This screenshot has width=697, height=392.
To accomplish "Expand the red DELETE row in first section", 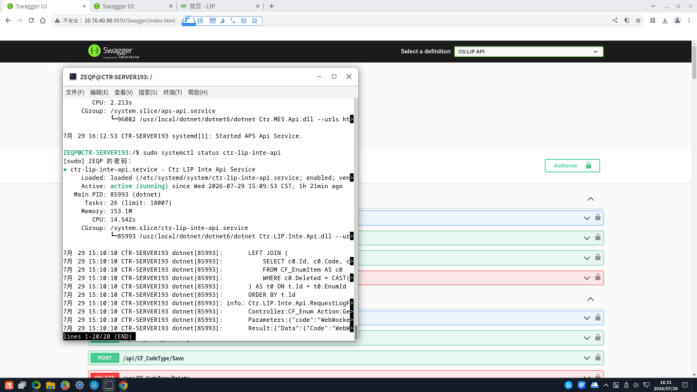I will pyautogui.click(x=587, y=278).
